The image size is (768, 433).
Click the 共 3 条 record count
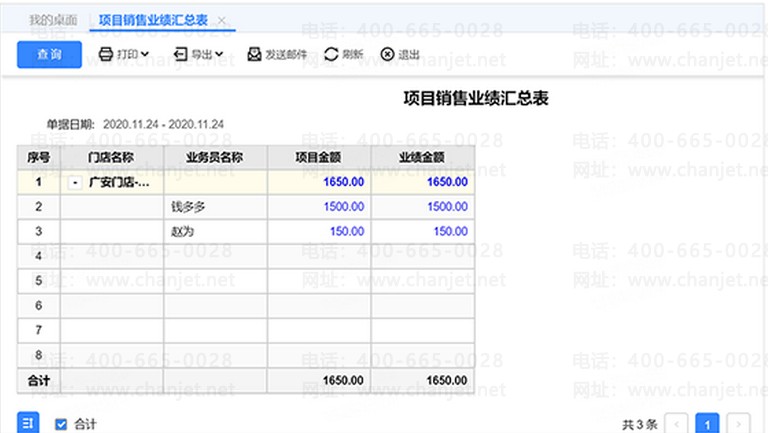point(639,424)
